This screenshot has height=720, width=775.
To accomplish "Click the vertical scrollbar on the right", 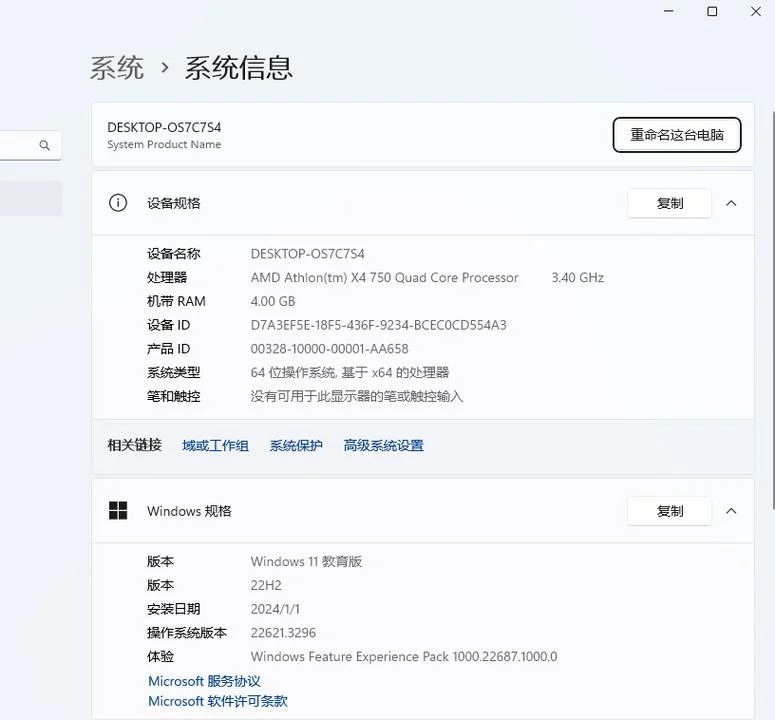I will 773,310.
